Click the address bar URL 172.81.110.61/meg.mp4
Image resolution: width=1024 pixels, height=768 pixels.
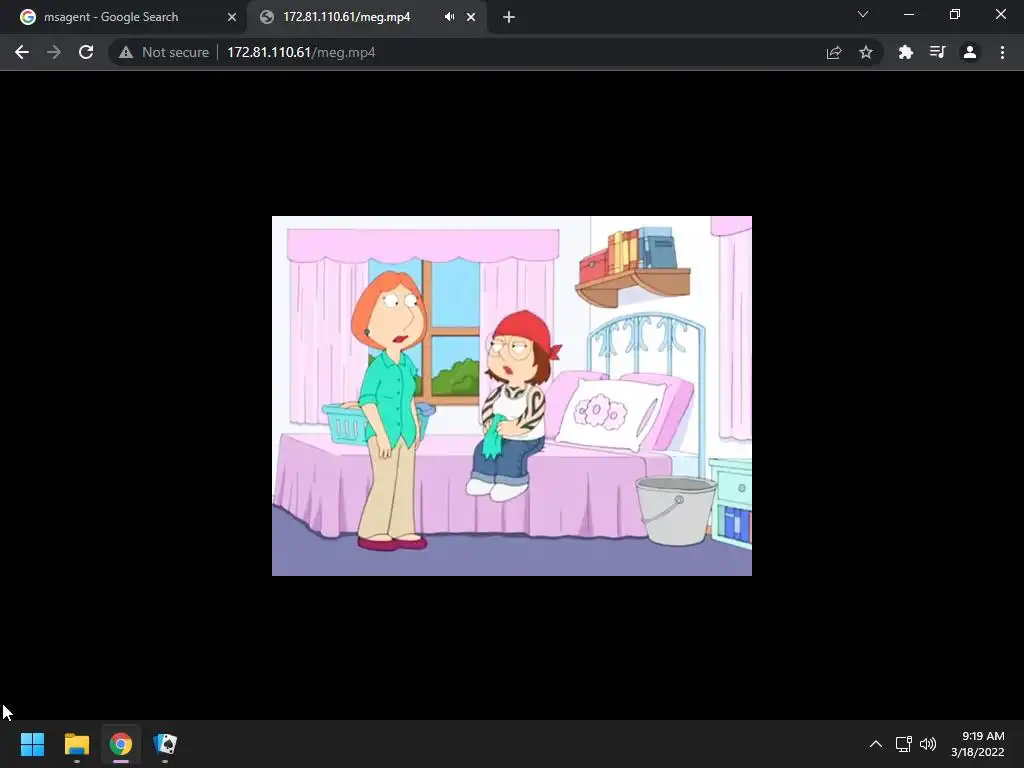[301, 52]
